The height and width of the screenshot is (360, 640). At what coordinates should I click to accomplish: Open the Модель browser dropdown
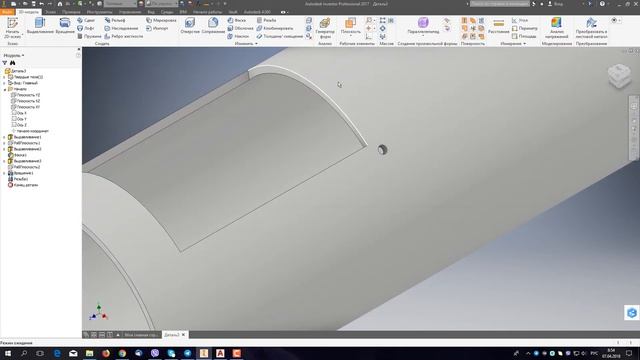pyautogui.click(x=13, y=56)
